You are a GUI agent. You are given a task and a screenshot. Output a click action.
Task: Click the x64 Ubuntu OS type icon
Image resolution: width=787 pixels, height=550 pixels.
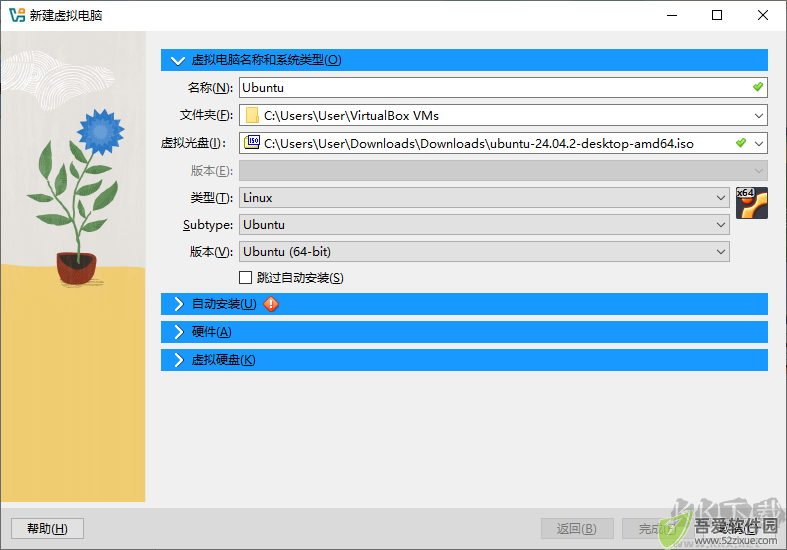click(x=751, y=203)
